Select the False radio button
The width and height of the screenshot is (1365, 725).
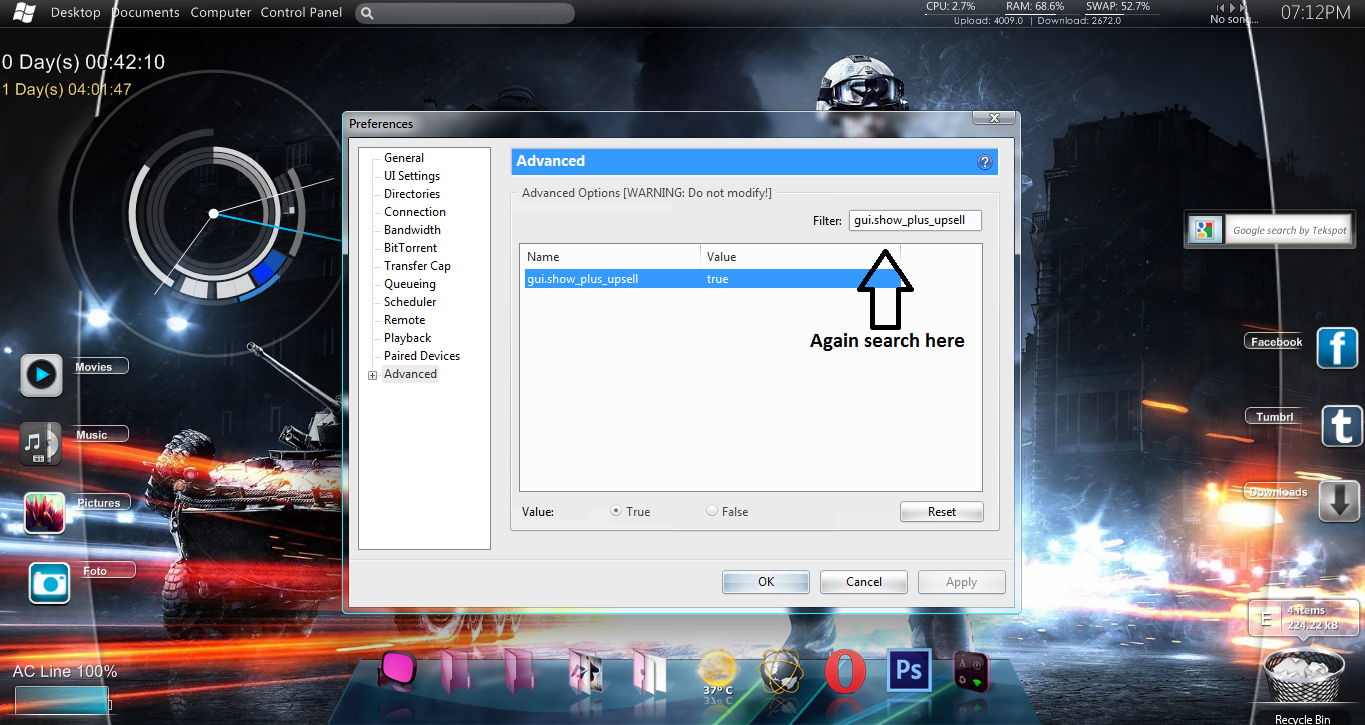pyautogui.click(x=712, y=511)
